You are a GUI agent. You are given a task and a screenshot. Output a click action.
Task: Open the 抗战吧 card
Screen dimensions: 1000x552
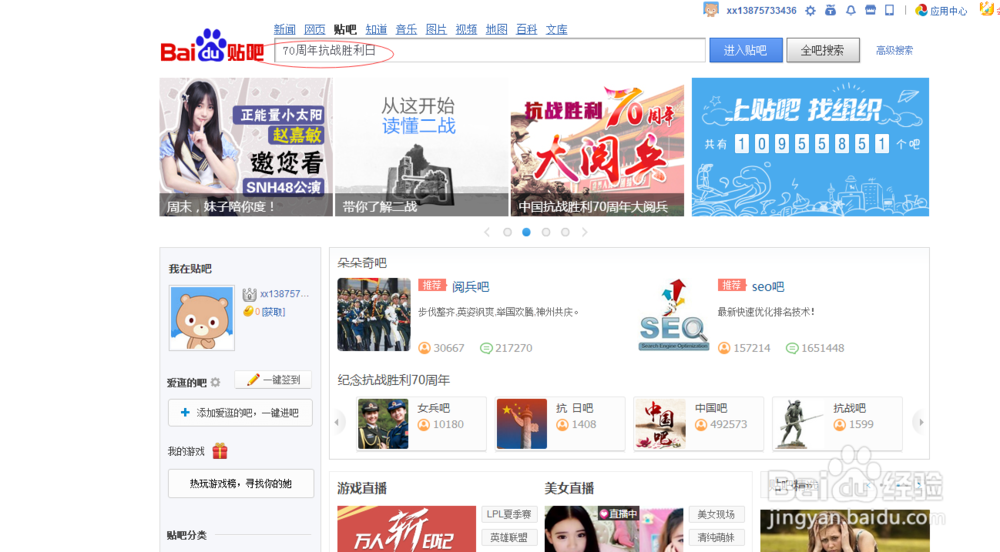837,424
